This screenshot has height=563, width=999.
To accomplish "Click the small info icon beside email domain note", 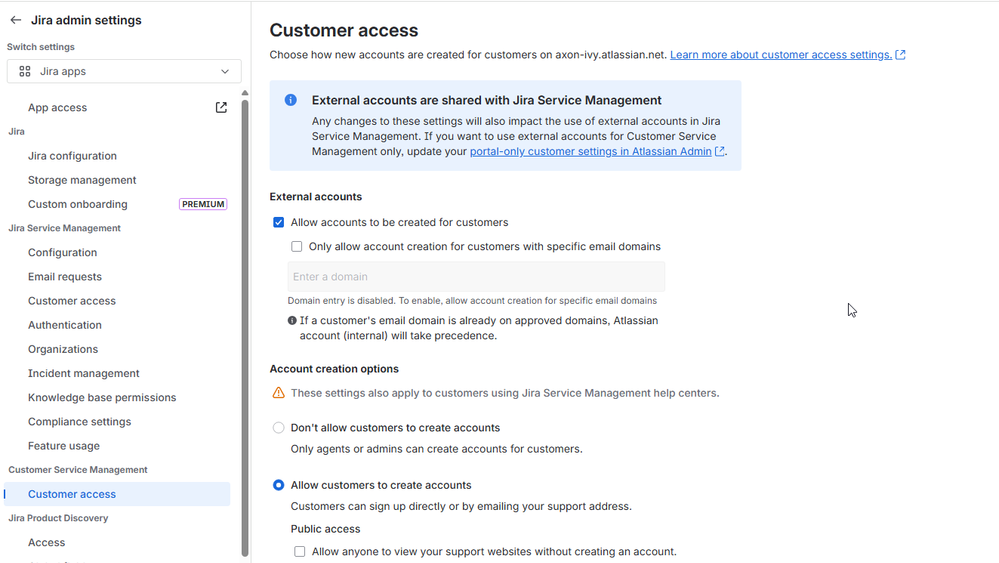I will tap(292, 321).
